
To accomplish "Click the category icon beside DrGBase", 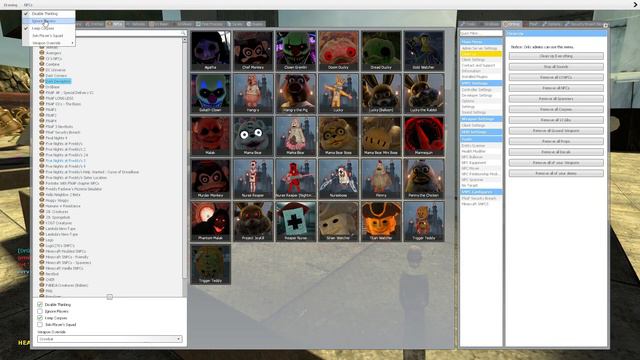I will (x=42, y=87).
